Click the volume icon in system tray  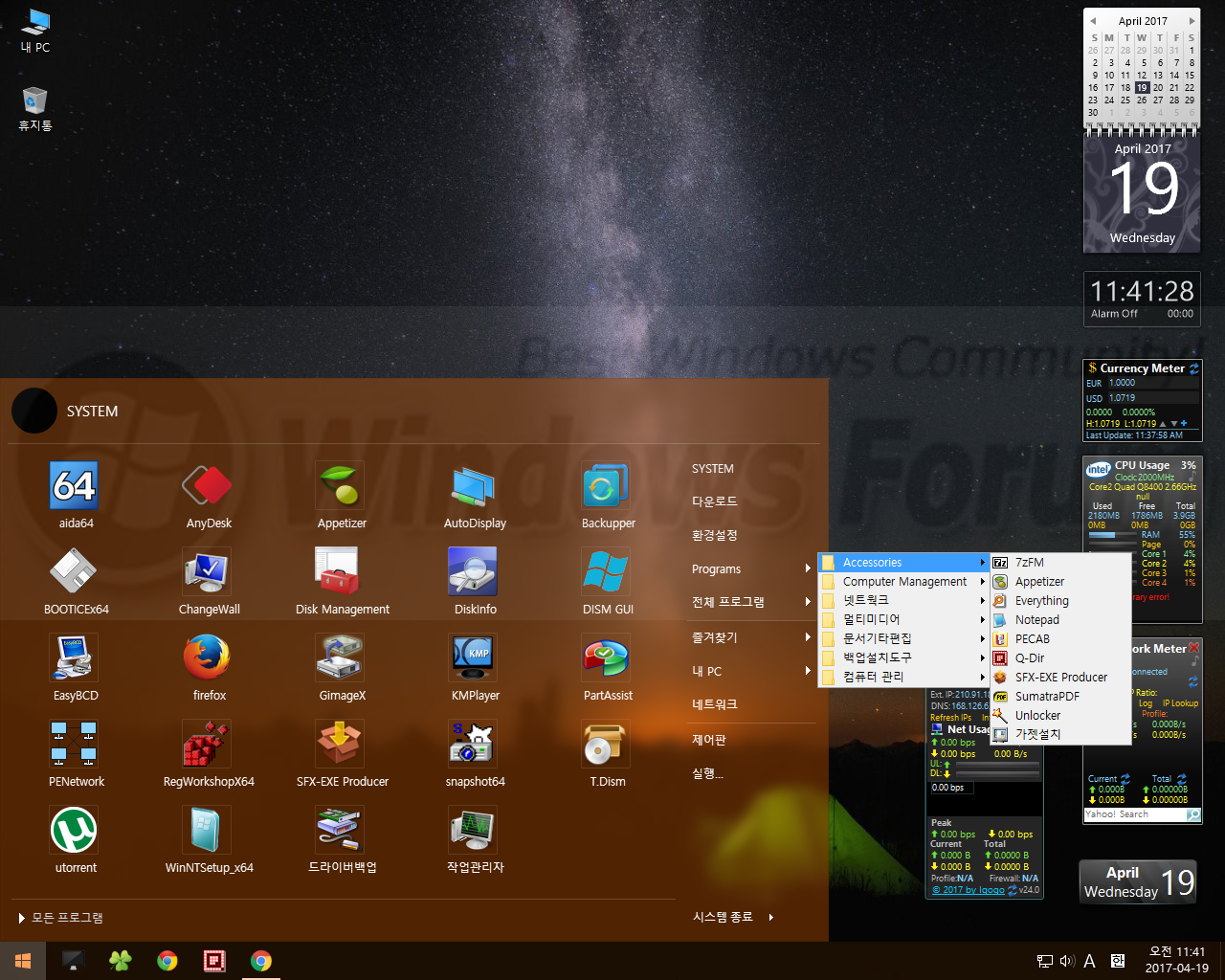tap(1067, 961)
